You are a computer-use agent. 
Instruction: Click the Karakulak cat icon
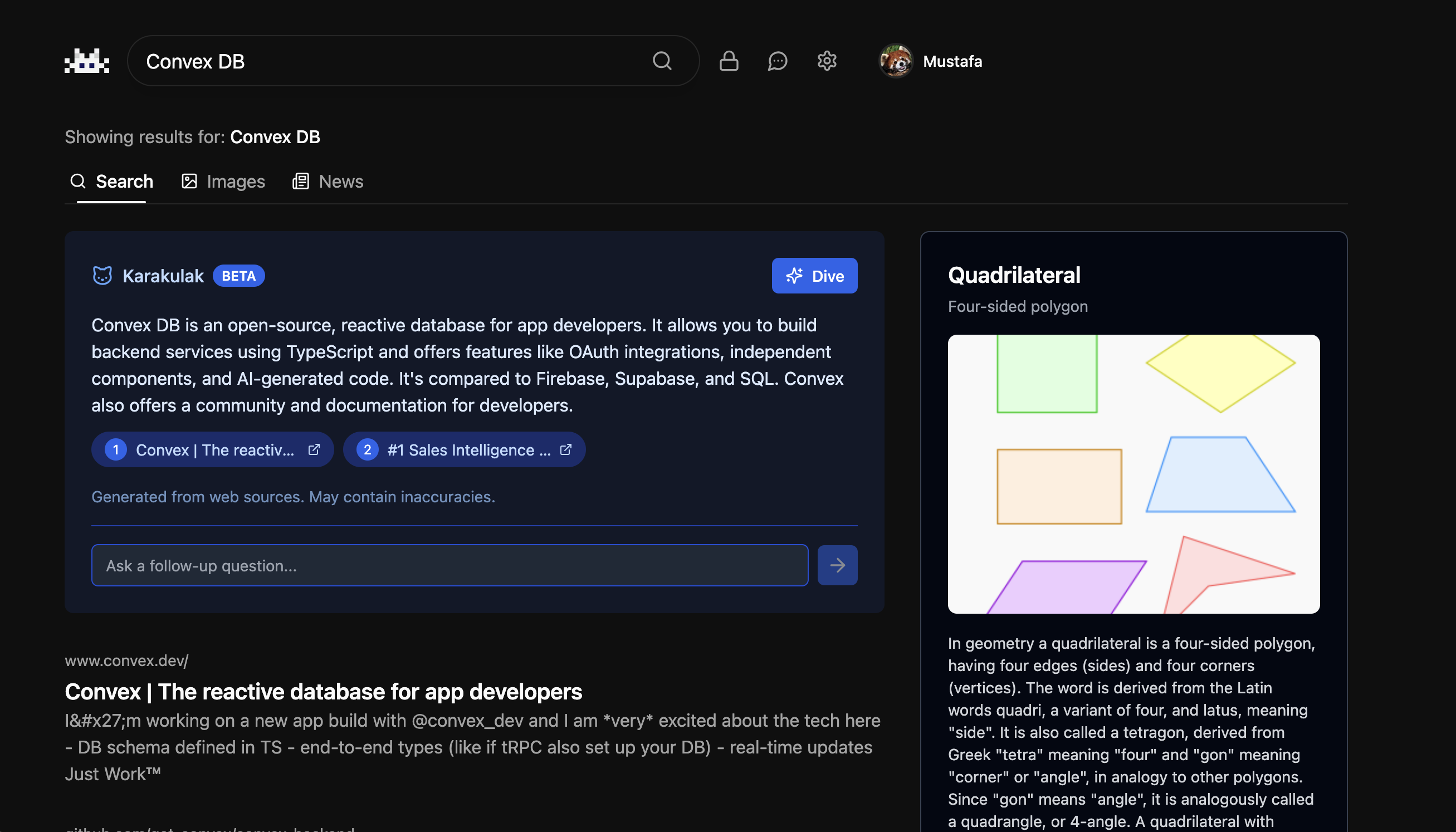coord(102,276)
